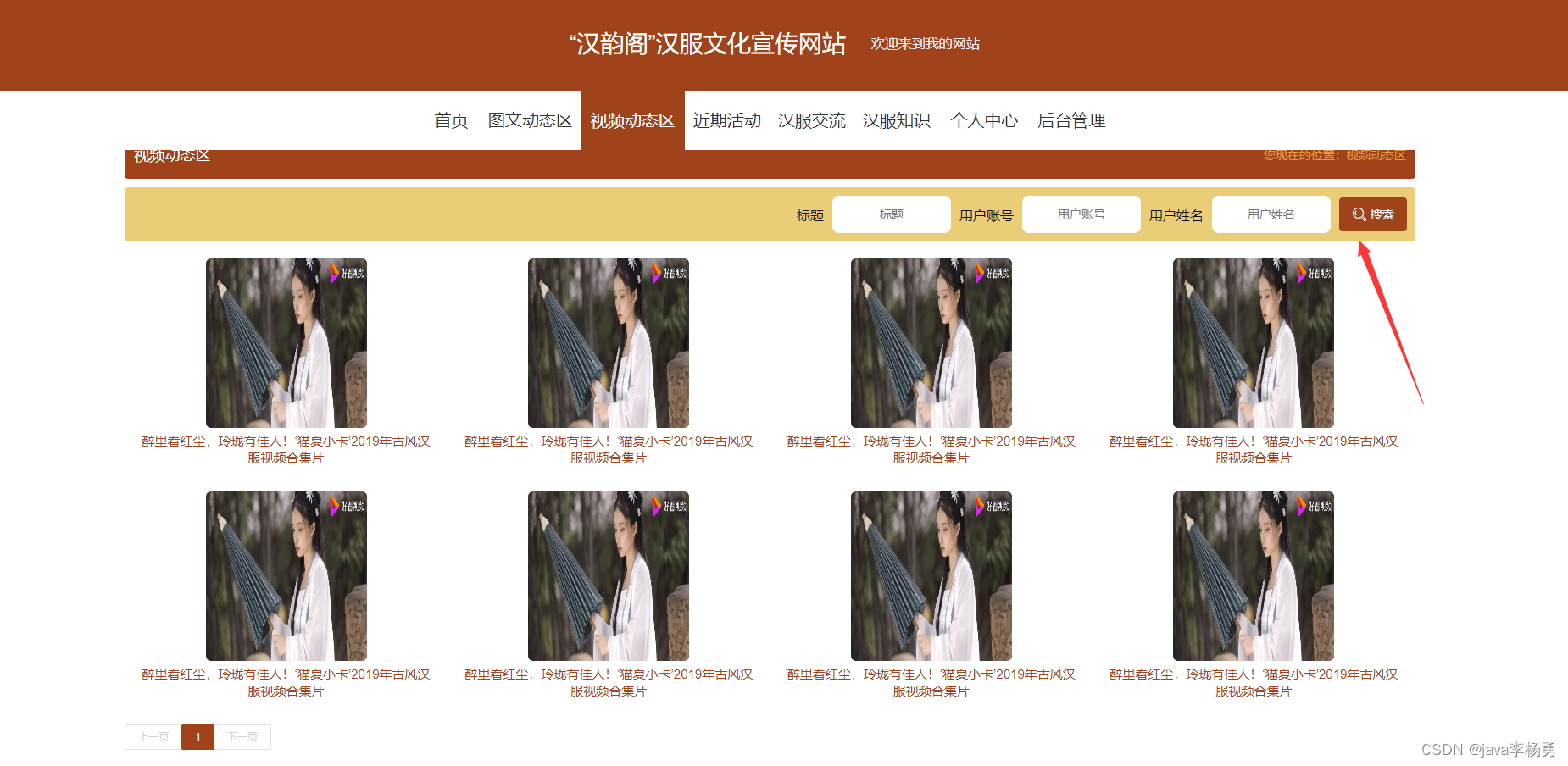Click 视频动态区 in the location breadcrumb

click(1376, 155)
